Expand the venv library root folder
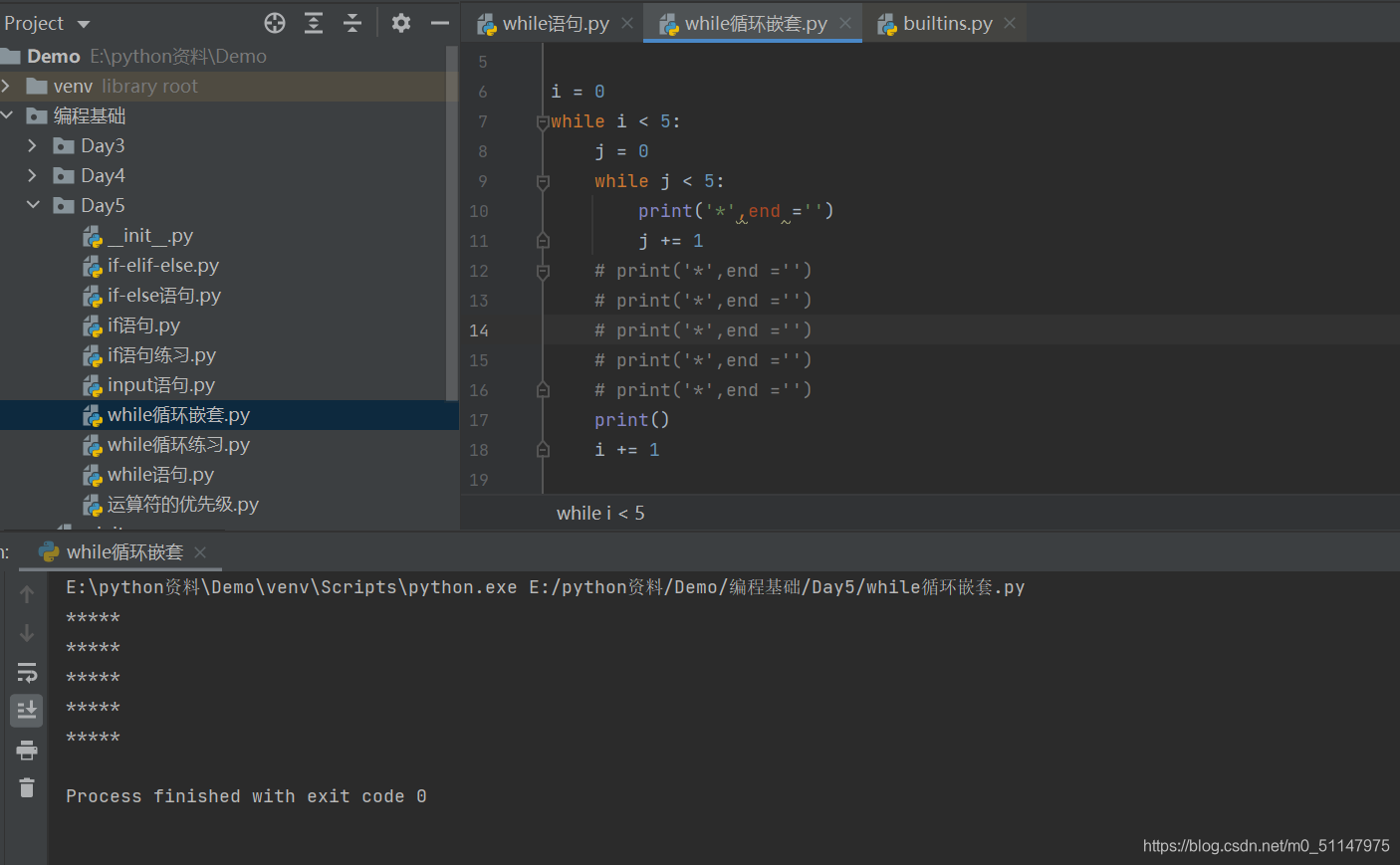 click(6, 87)
